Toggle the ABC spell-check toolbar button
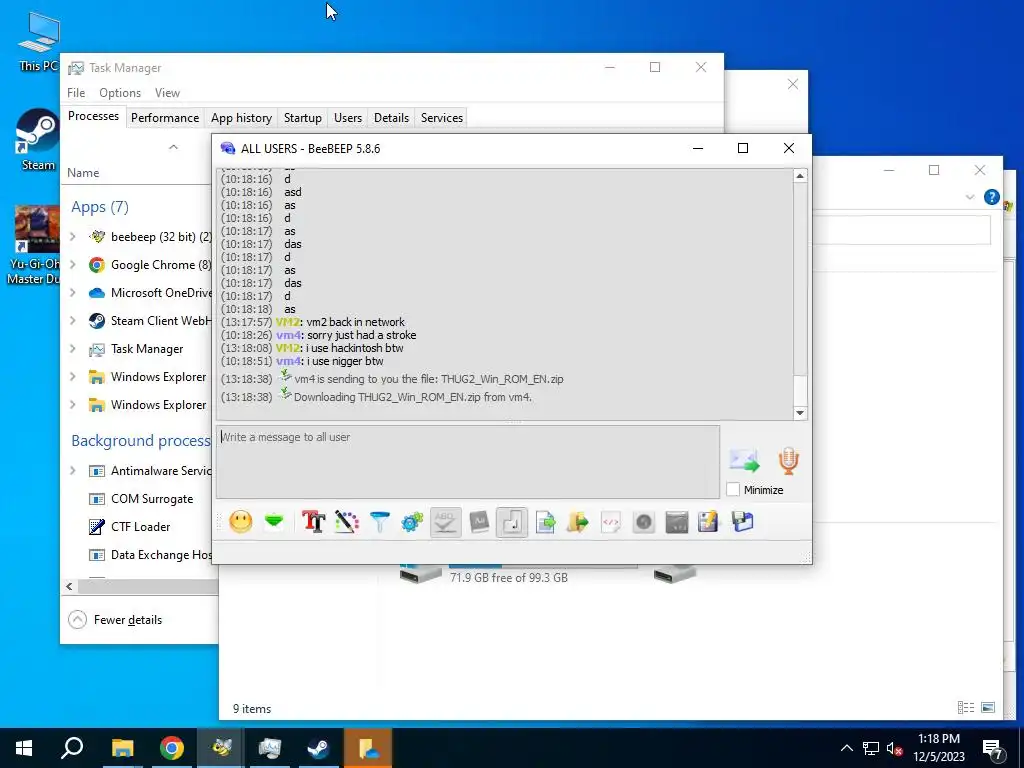This screenshot has height=768, width=1024. (445, 522)
